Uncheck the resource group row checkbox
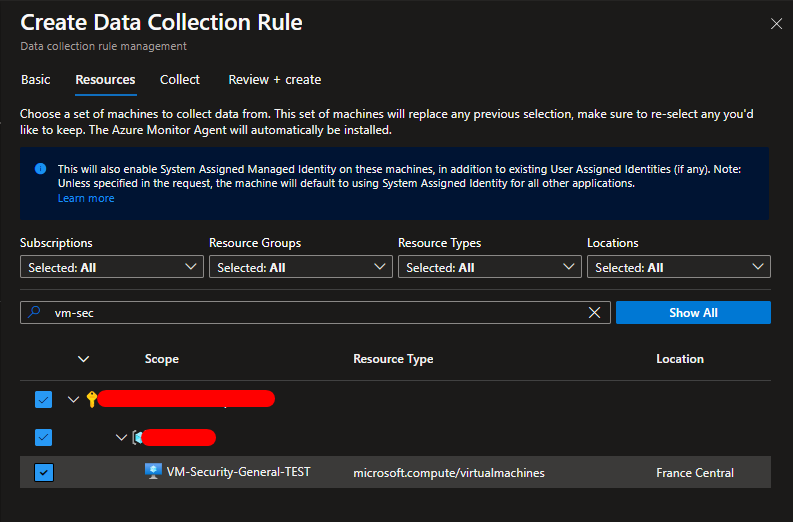The width and height of the screenshot is (793, 522). 43,437
